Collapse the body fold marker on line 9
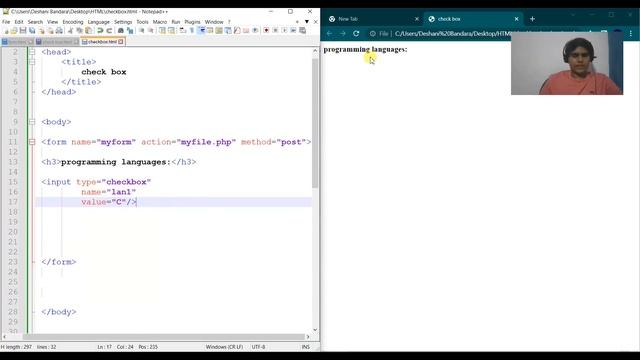Screen dimensions: 640x360 [32, 122]
